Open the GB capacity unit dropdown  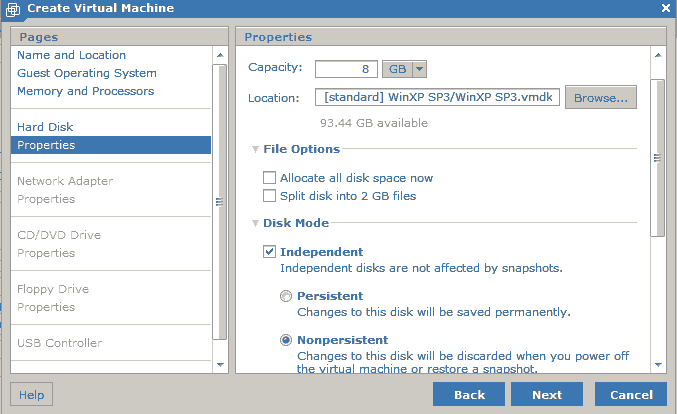pos(405,69)
